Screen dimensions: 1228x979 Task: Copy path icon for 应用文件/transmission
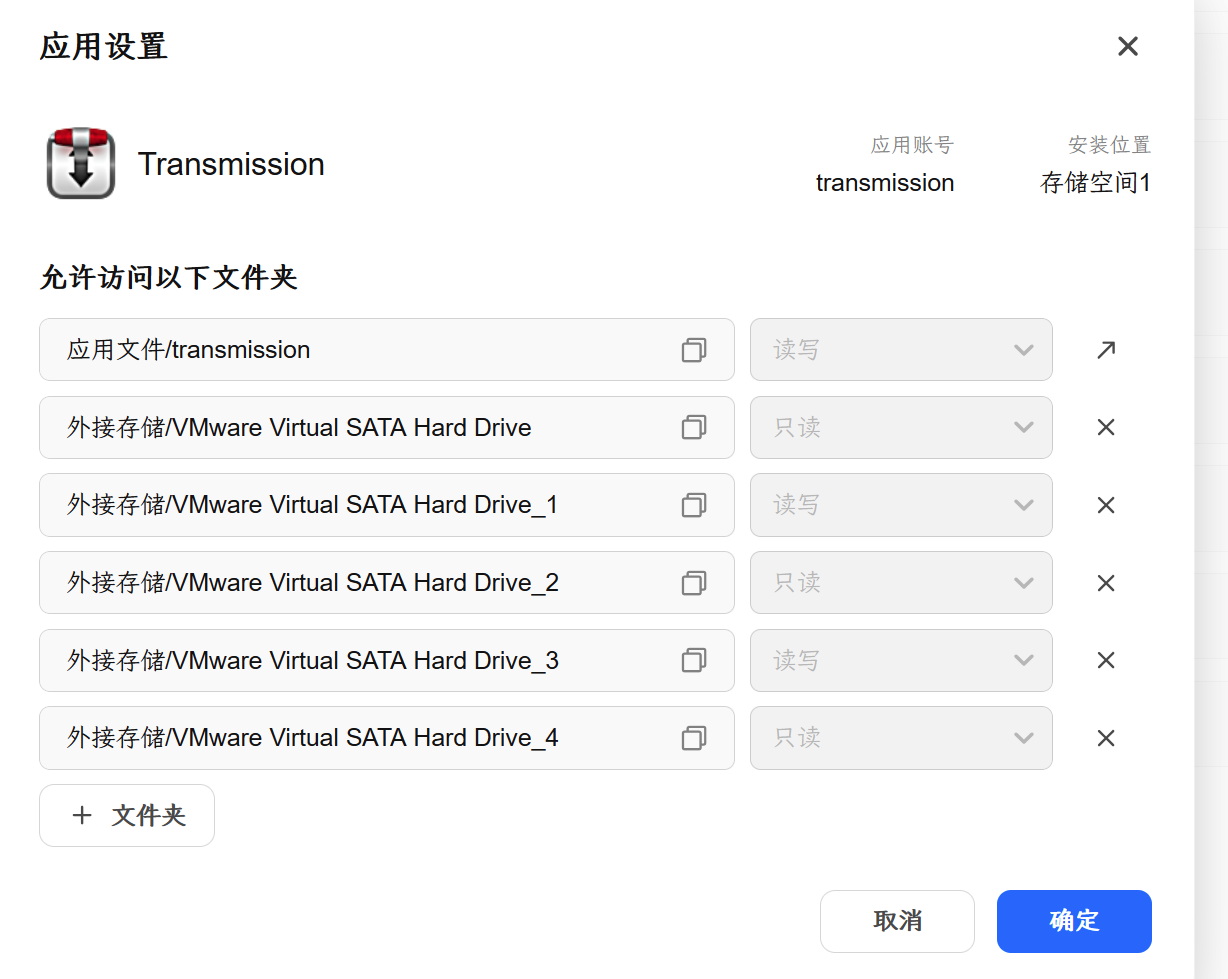click(694, 350)
